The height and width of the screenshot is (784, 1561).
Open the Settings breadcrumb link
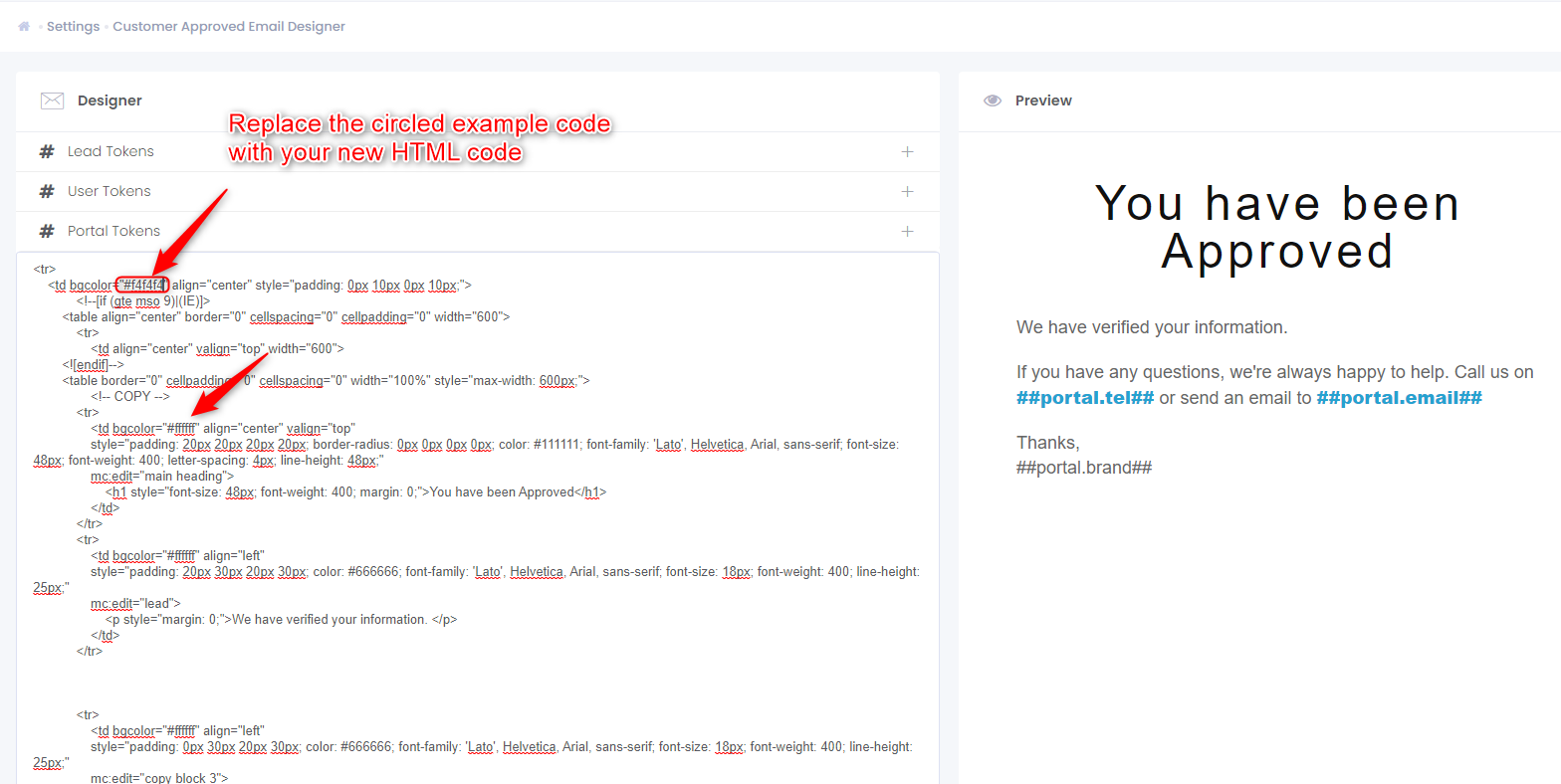[74, 27]
